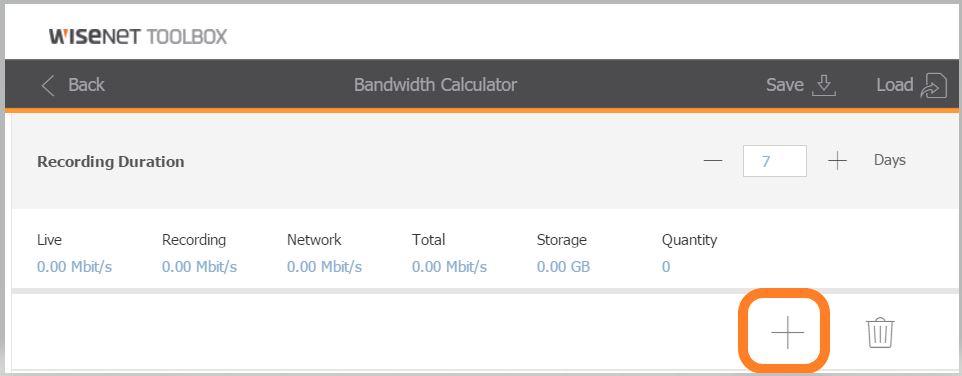Viewport: 962px width, 376px height.
Task: Click the trash can delete icon
Action: (x=880, y=332)
